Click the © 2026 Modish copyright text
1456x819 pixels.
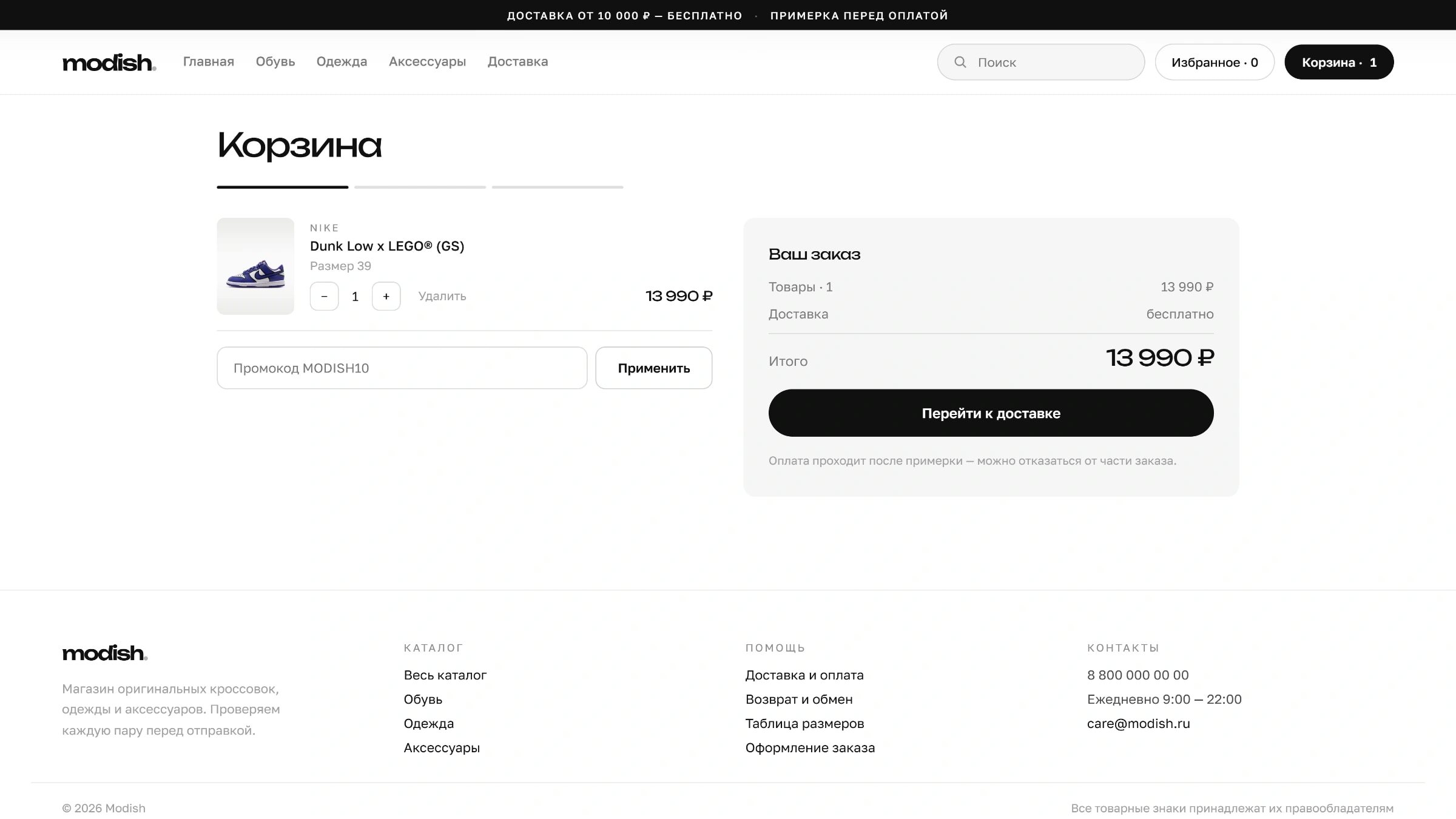pos(104,809)
